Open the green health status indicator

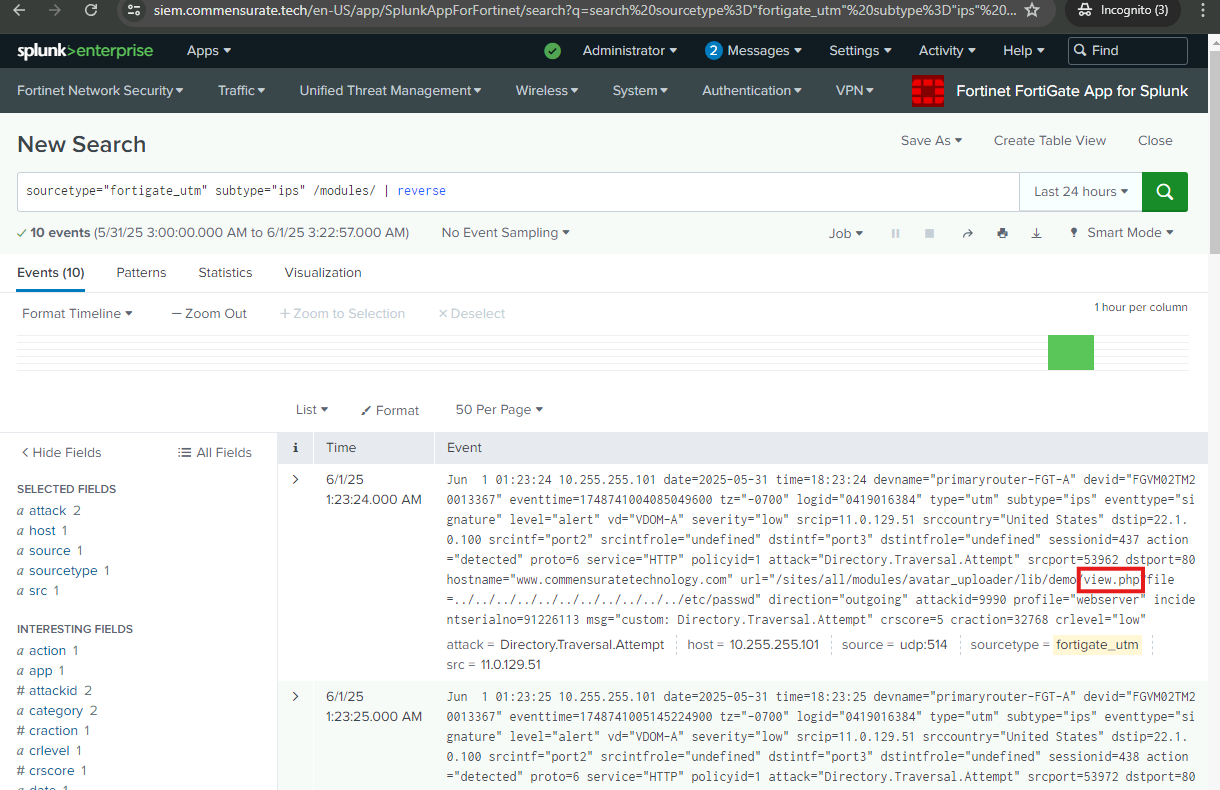[552, 51]
